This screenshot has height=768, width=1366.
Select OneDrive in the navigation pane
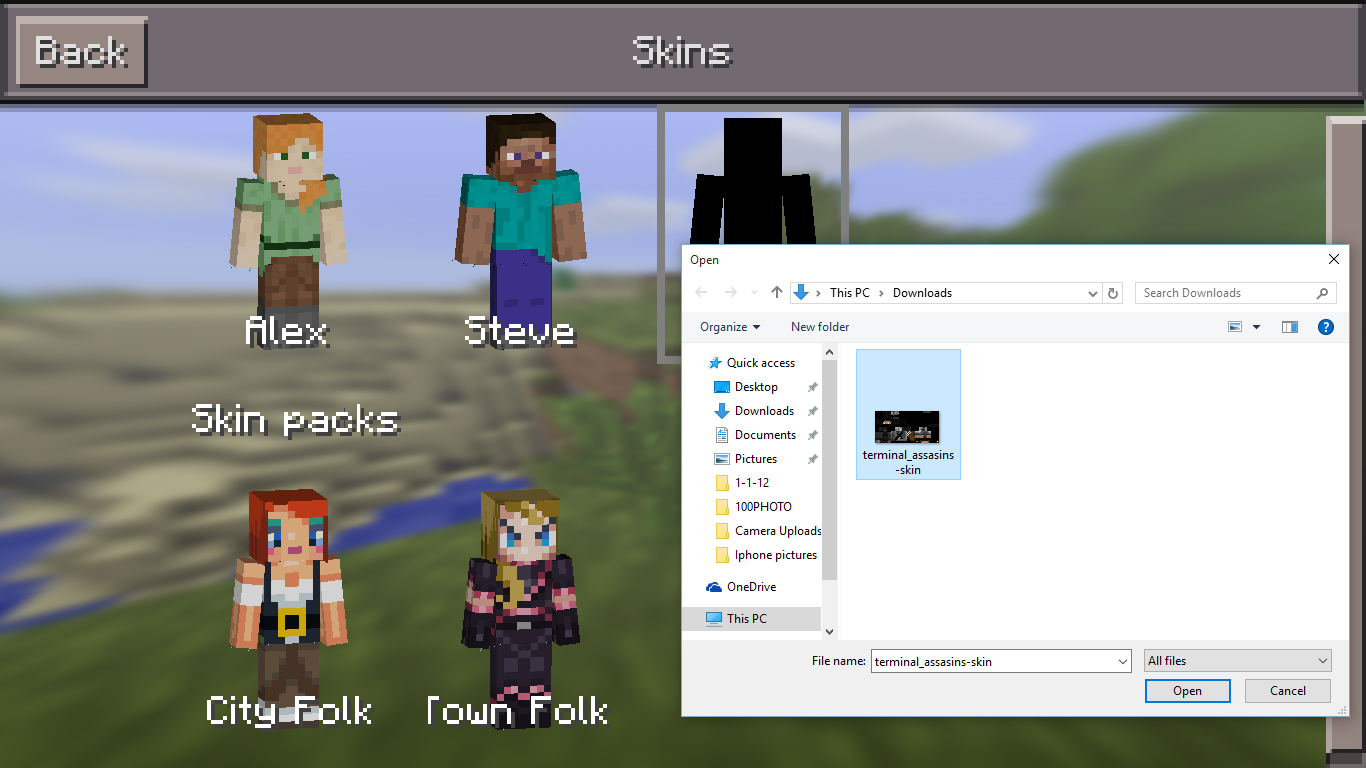(751, 587)
